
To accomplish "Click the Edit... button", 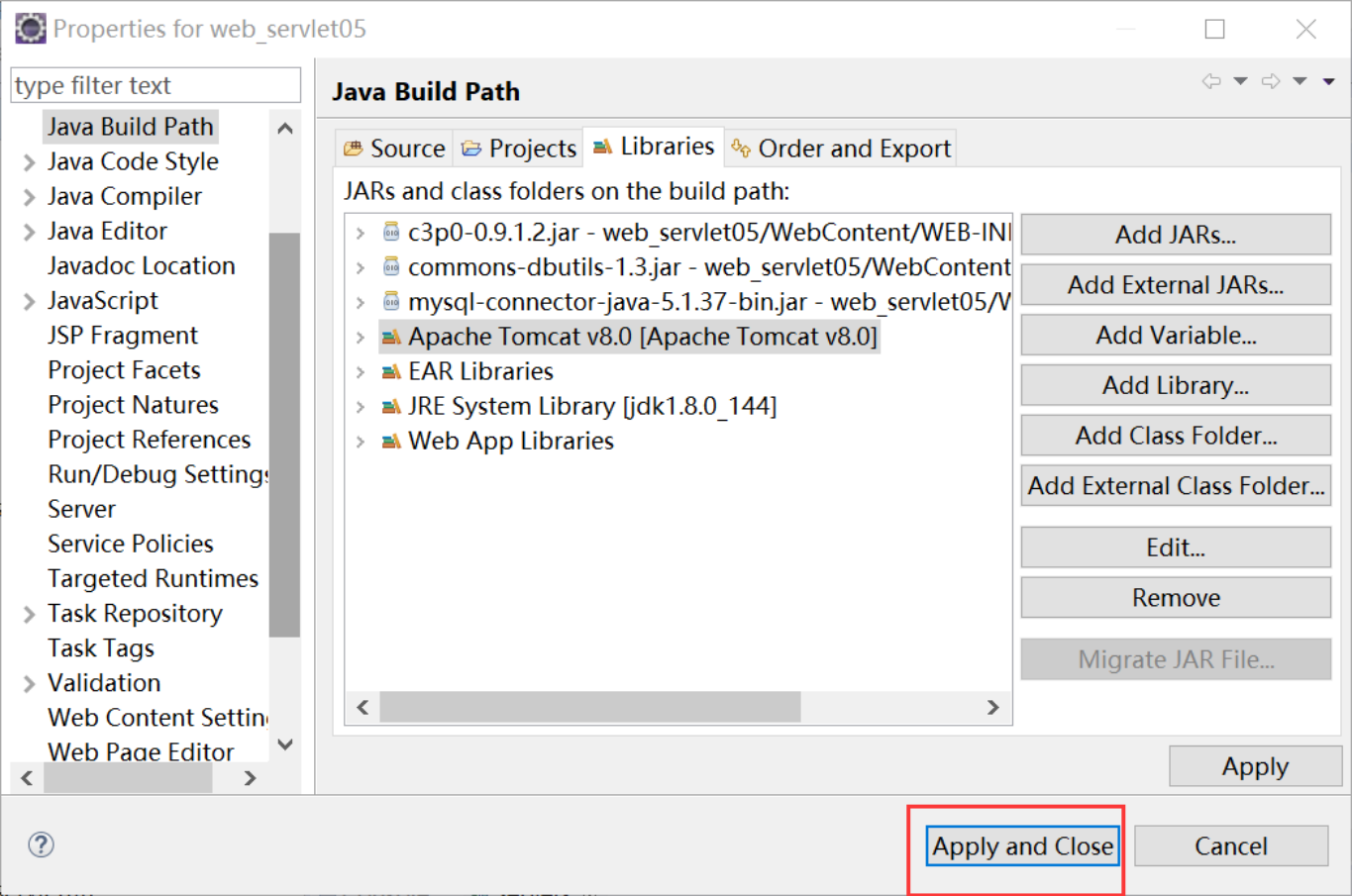I will [1176, 548].
